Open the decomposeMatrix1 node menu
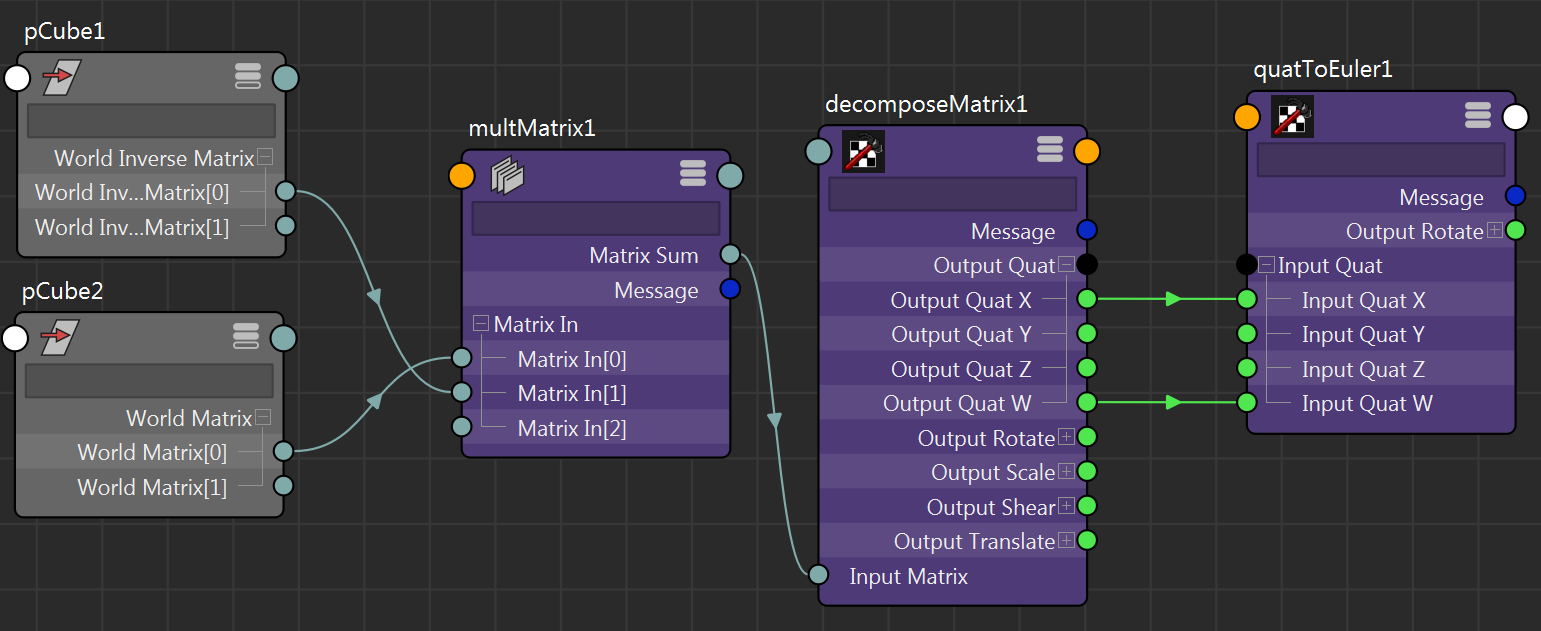Screen dimensions: 1541x631 (x=1049, y=149)
